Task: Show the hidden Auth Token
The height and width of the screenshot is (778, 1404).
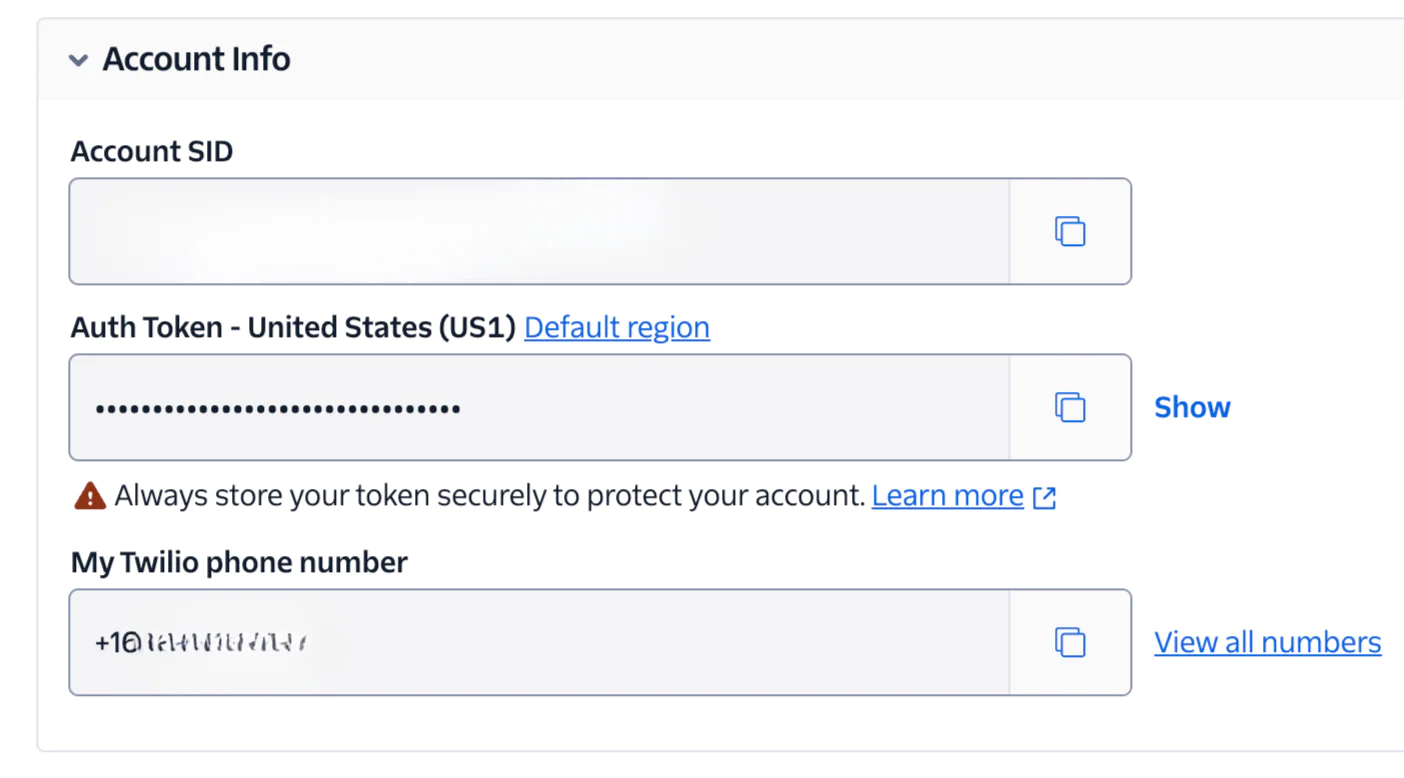Action: (1191, 407)
